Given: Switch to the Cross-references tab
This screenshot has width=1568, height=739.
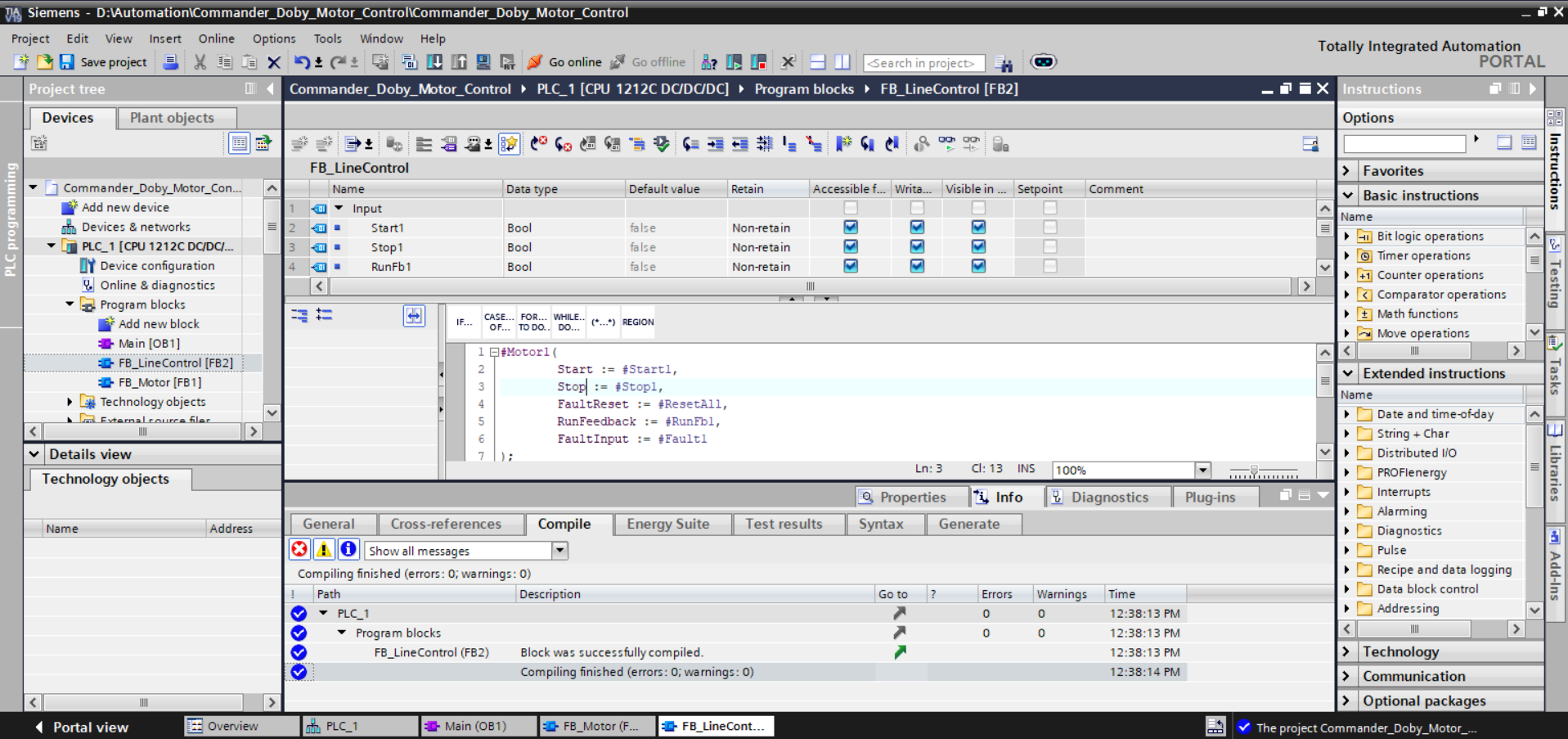Looking at the screenshot, I should 446,524.
